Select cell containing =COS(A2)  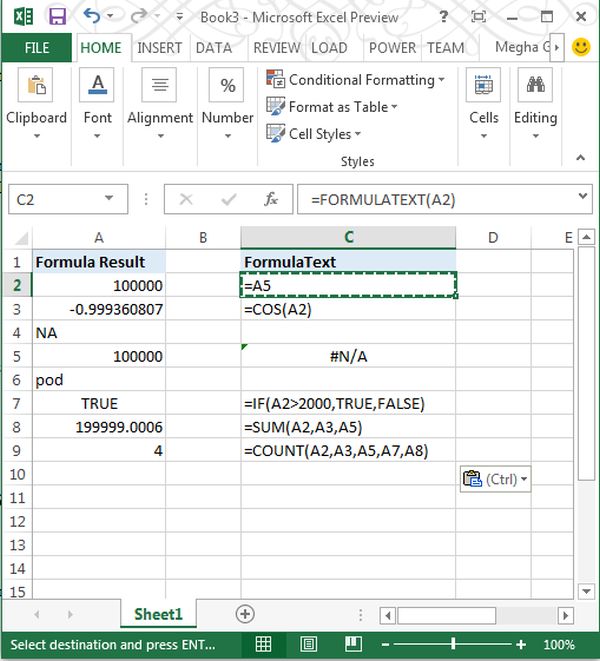348,309
